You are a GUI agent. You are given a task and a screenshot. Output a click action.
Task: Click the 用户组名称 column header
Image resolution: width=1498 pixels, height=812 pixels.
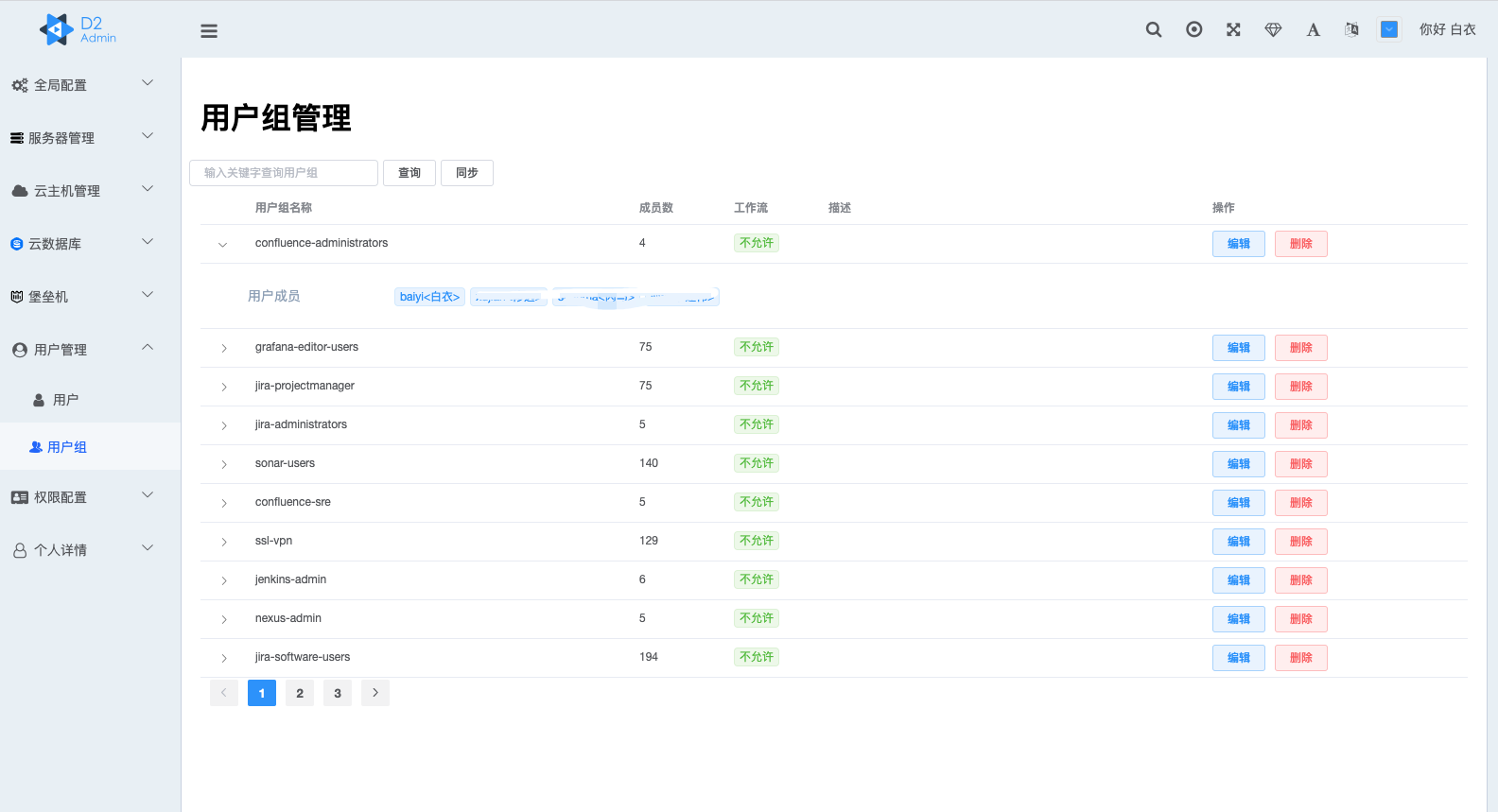[x=284, y=208]
